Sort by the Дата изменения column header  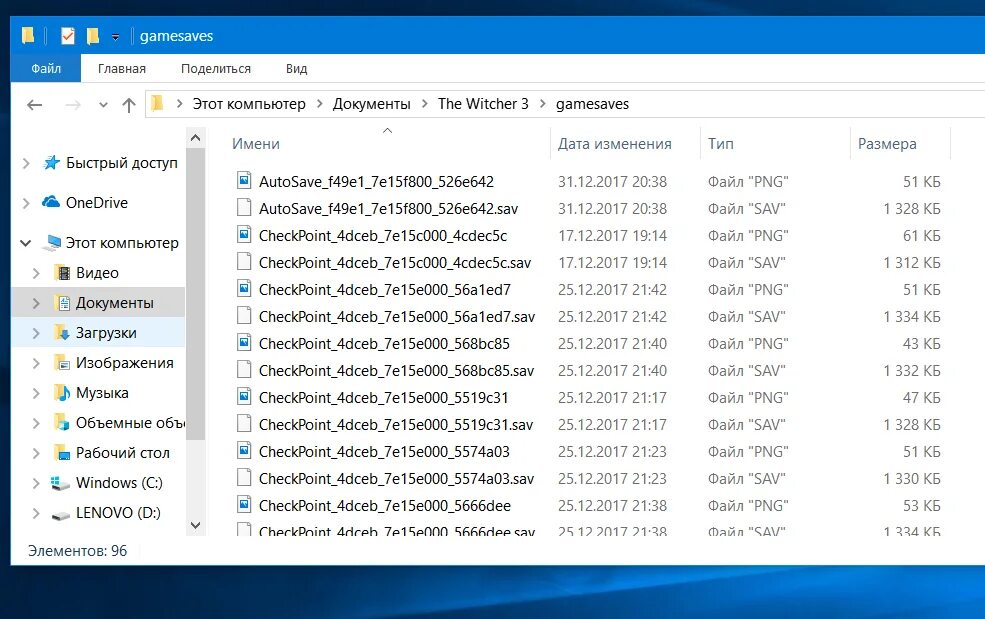point(614,144)
